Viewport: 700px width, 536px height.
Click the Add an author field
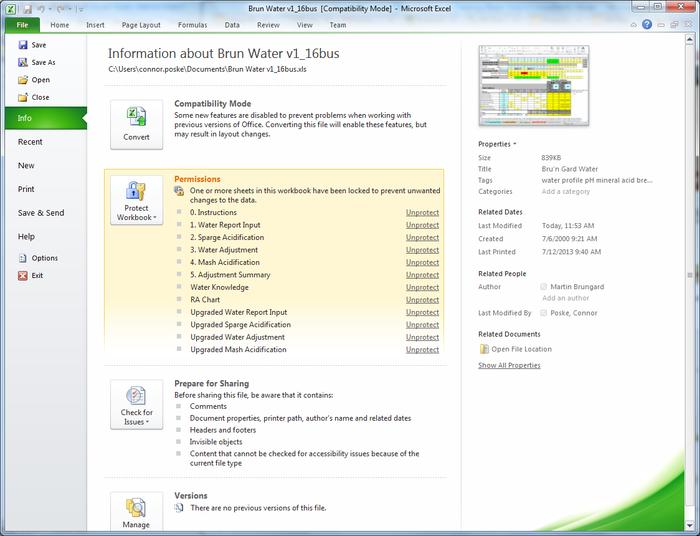pyautogui.click(x=566, y=298)
